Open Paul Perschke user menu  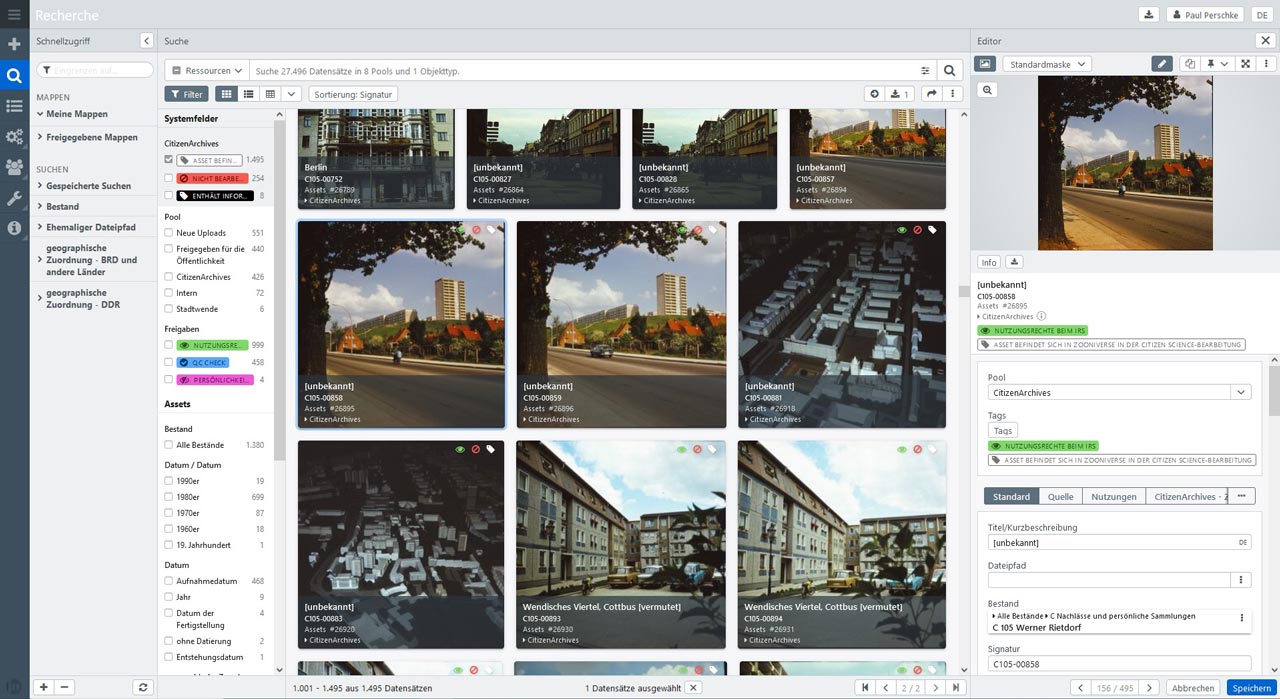(x=1204, y=14)
